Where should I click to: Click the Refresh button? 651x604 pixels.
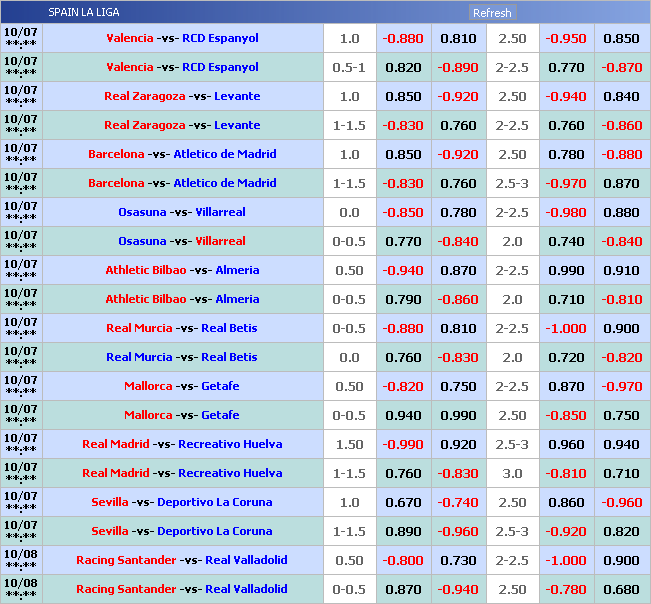click(492, 13)
